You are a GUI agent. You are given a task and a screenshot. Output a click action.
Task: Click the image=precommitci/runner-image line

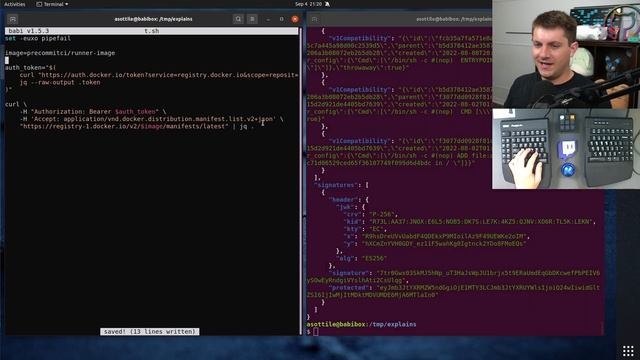[60, 53]
